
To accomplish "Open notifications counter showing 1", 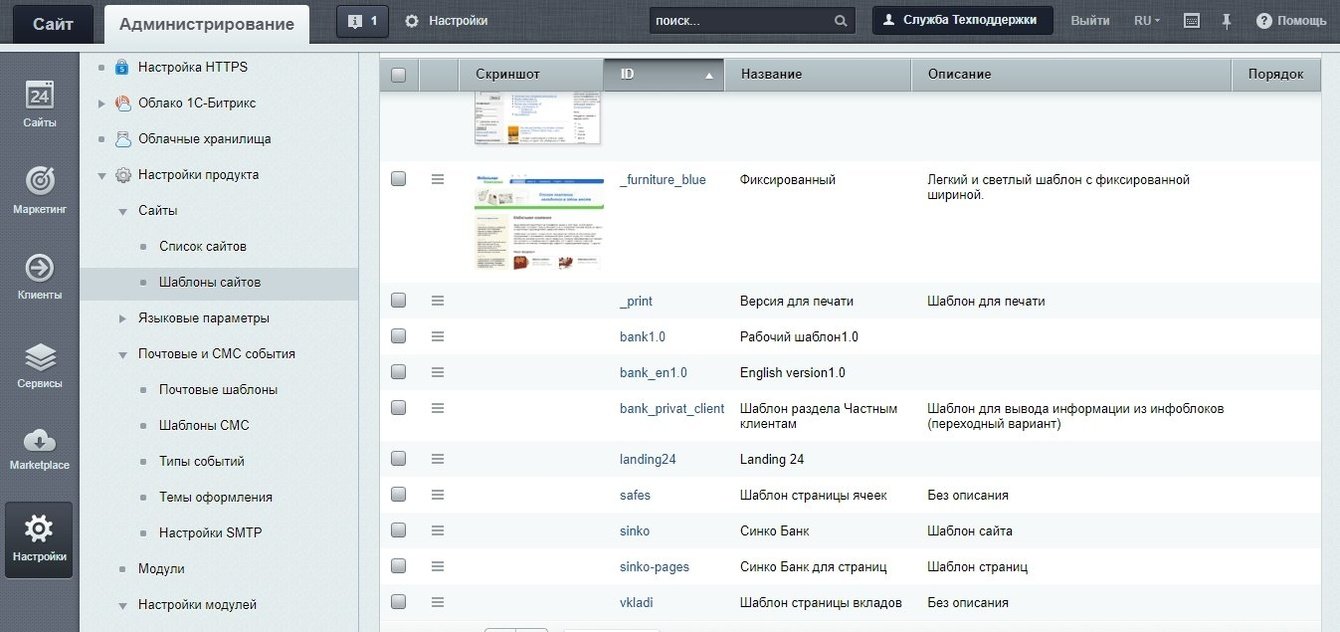I will (362, 20).
